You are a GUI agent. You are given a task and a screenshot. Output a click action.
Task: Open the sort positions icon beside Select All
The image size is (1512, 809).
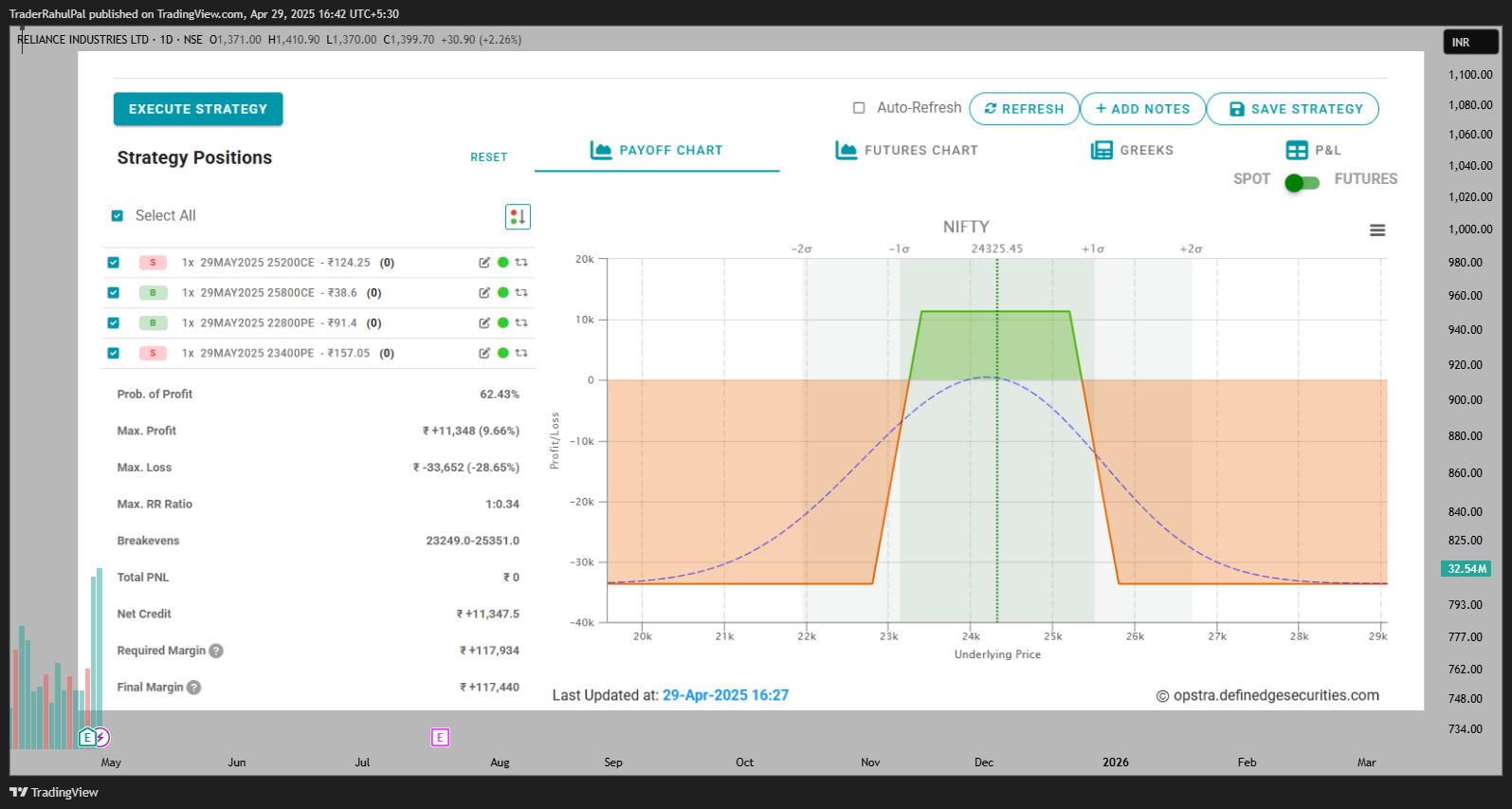tap(518, 217)
